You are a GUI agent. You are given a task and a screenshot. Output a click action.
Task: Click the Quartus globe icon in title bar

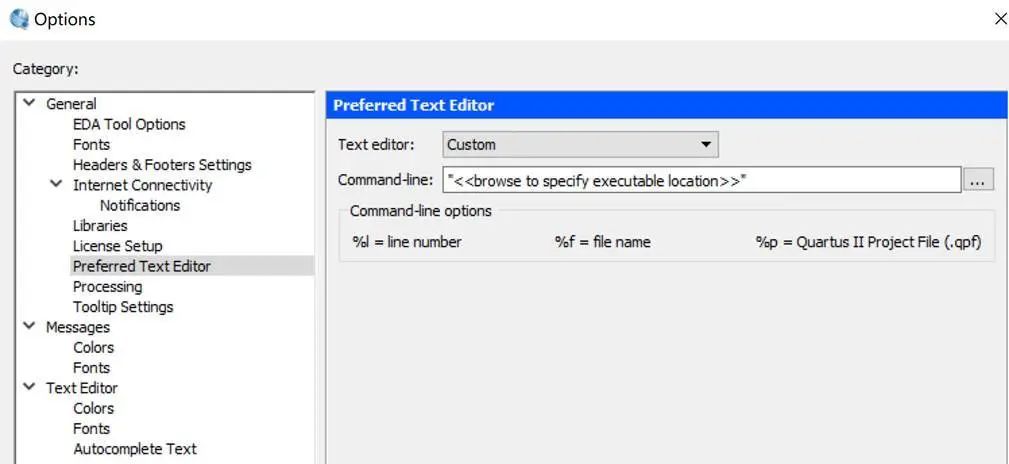coord(20,19)
